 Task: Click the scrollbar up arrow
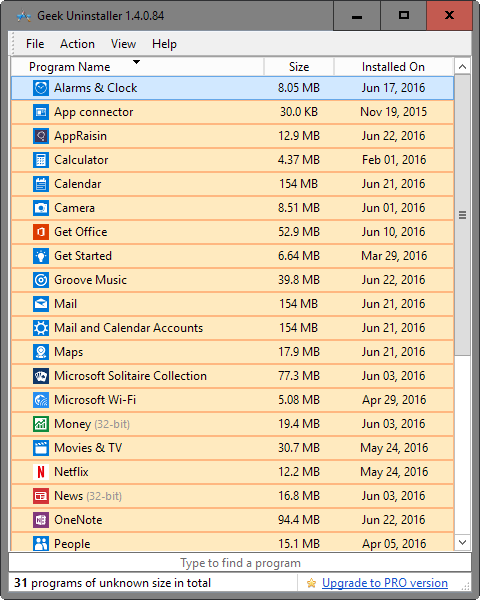click(x=462, y=67)
